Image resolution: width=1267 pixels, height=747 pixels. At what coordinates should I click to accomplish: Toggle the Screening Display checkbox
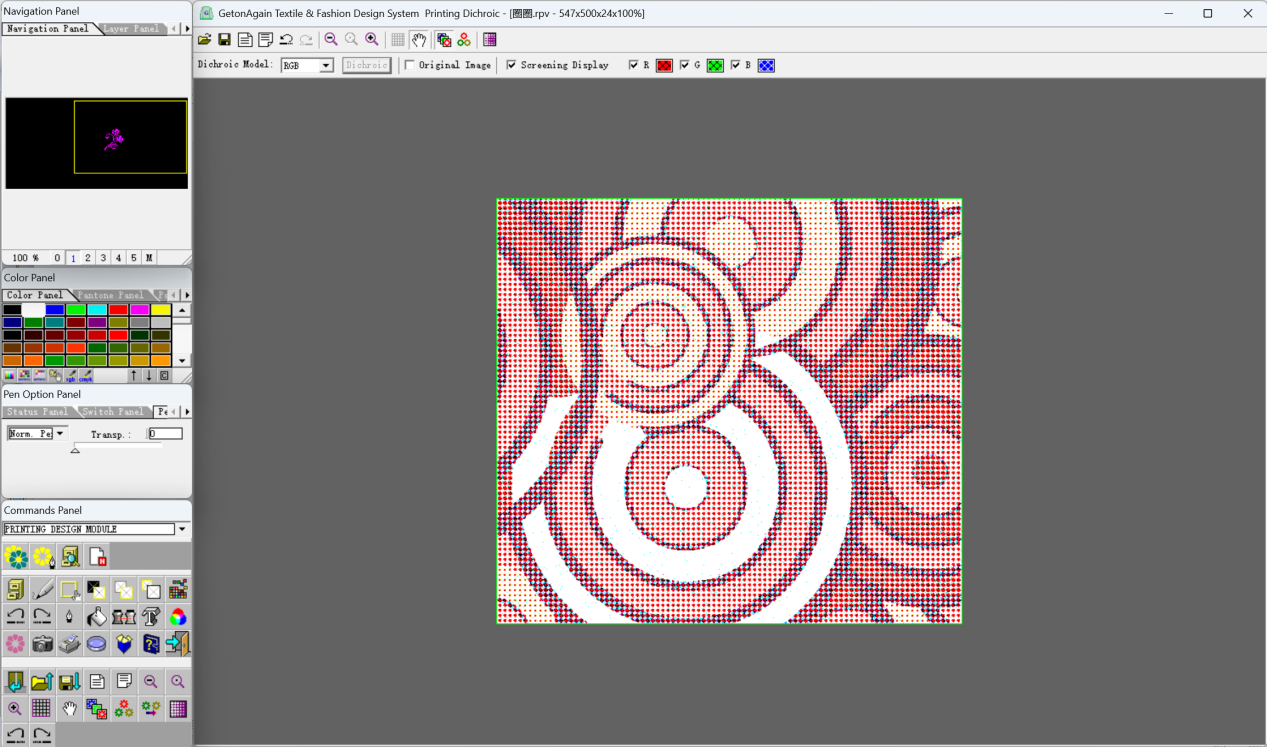512,65
